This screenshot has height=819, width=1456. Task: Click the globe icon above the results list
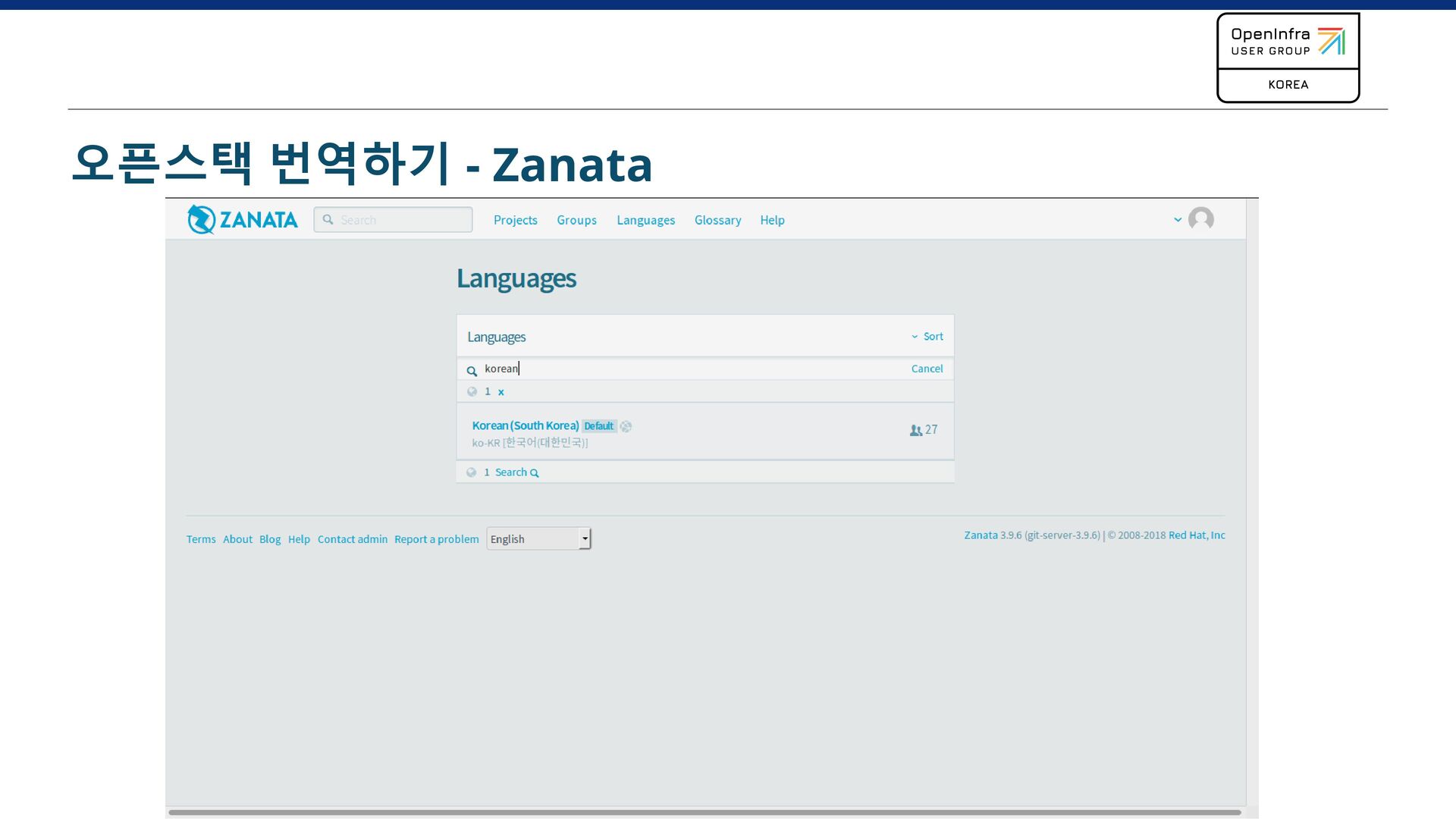[472, 391]
